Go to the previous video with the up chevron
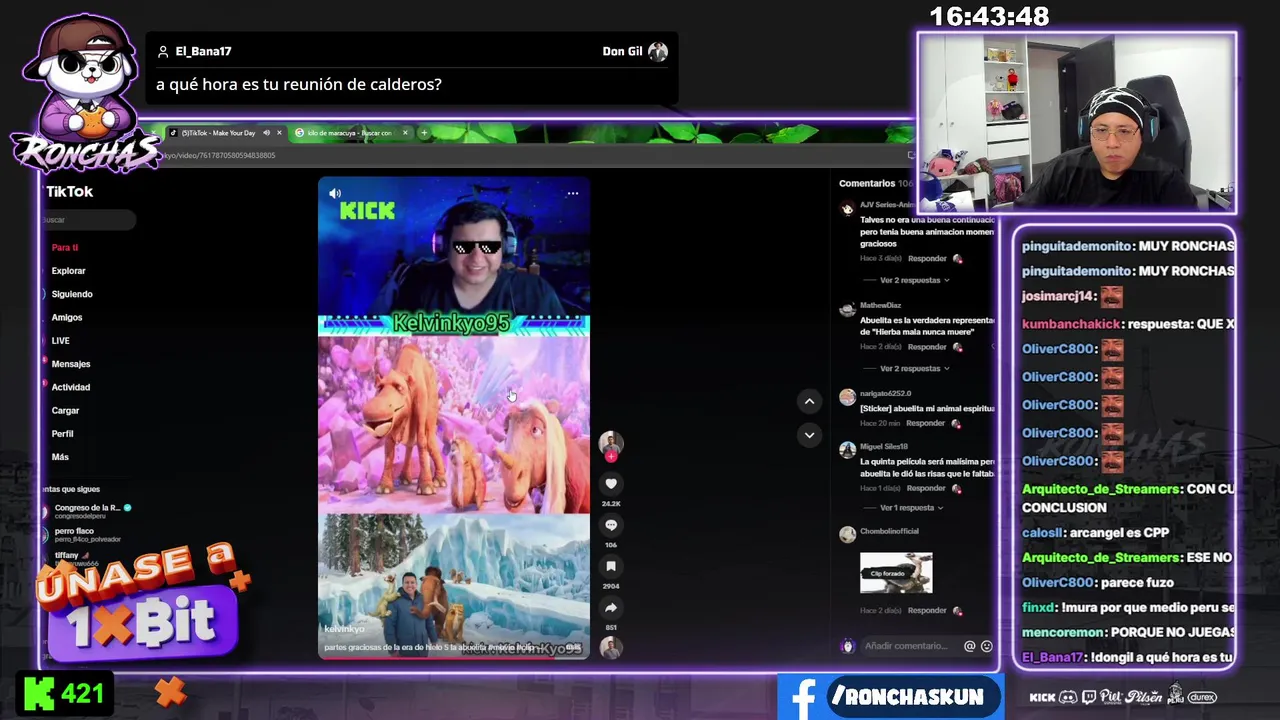 (x=809, y=401)
